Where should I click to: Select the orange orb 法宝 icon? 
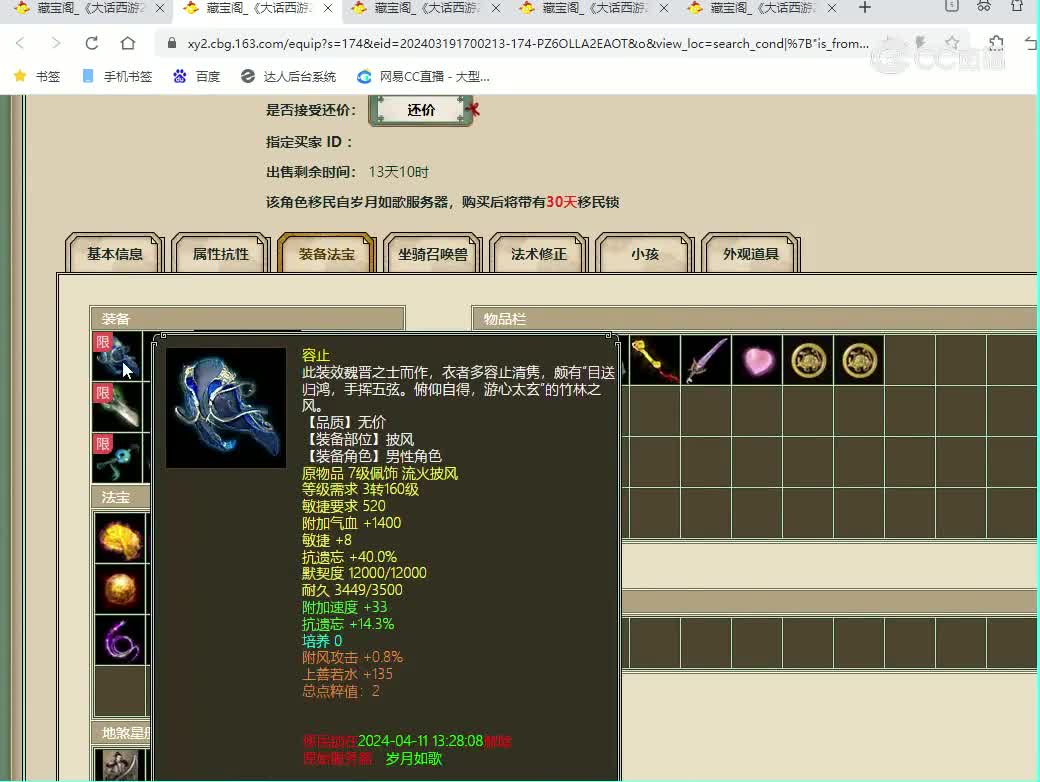120,589
